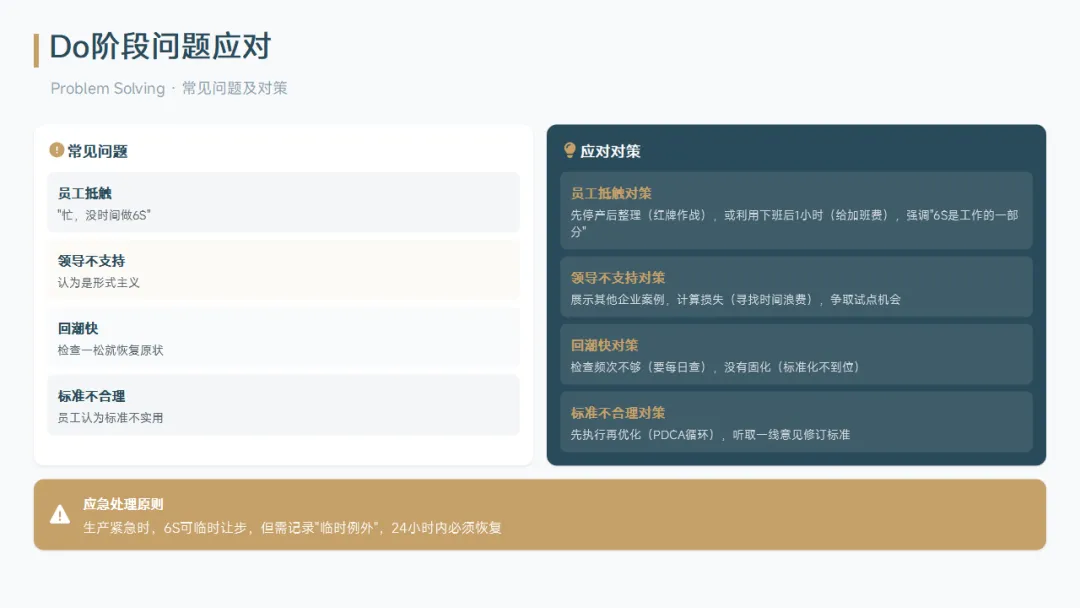
Task: Select the 员工抵触对策 heading
Action: click(x=611, y=193)
